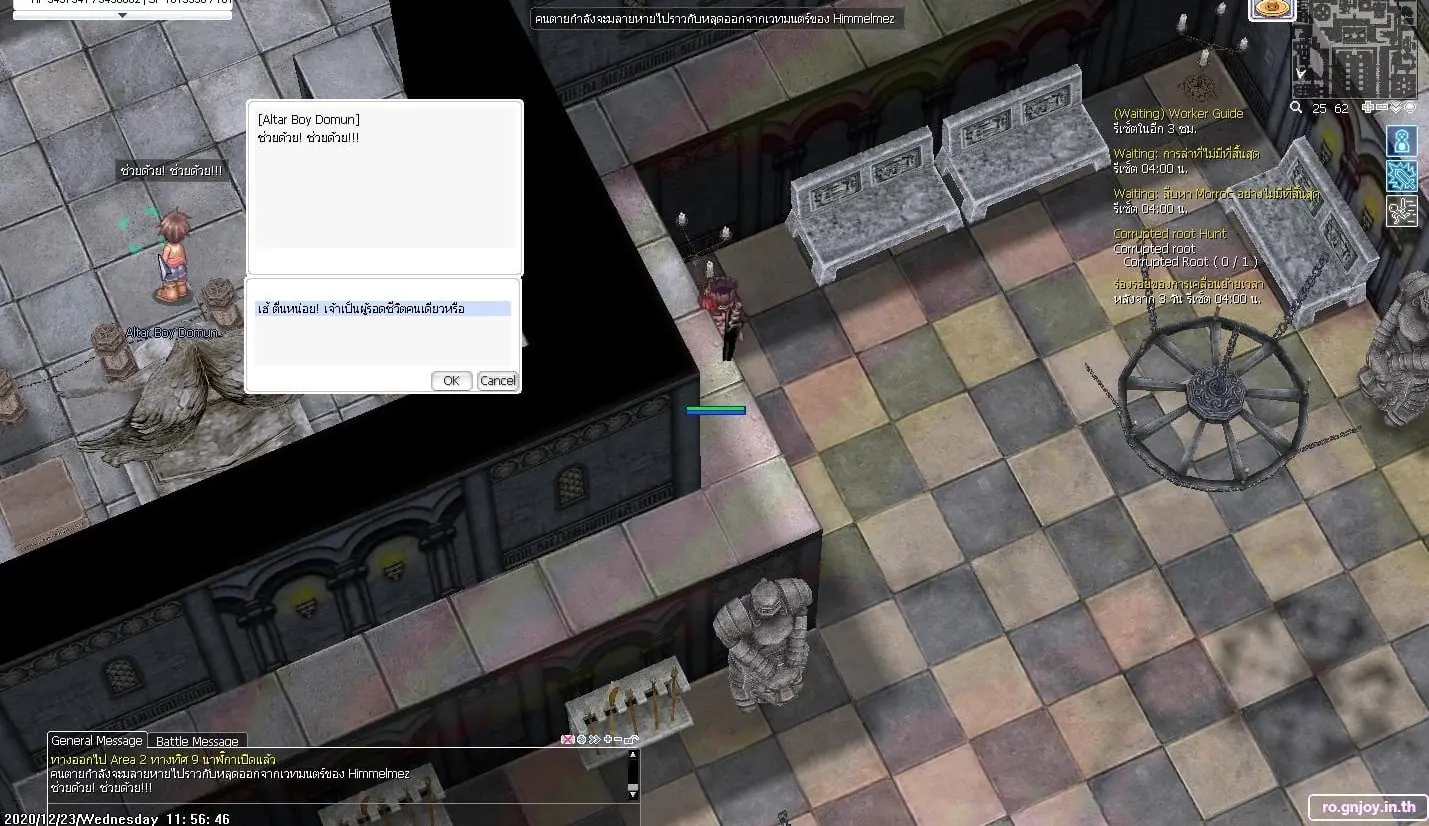This screenshot has width=1429, height=826.
Task: Open the minimap search magnifier
Action: coord(1296,107)
